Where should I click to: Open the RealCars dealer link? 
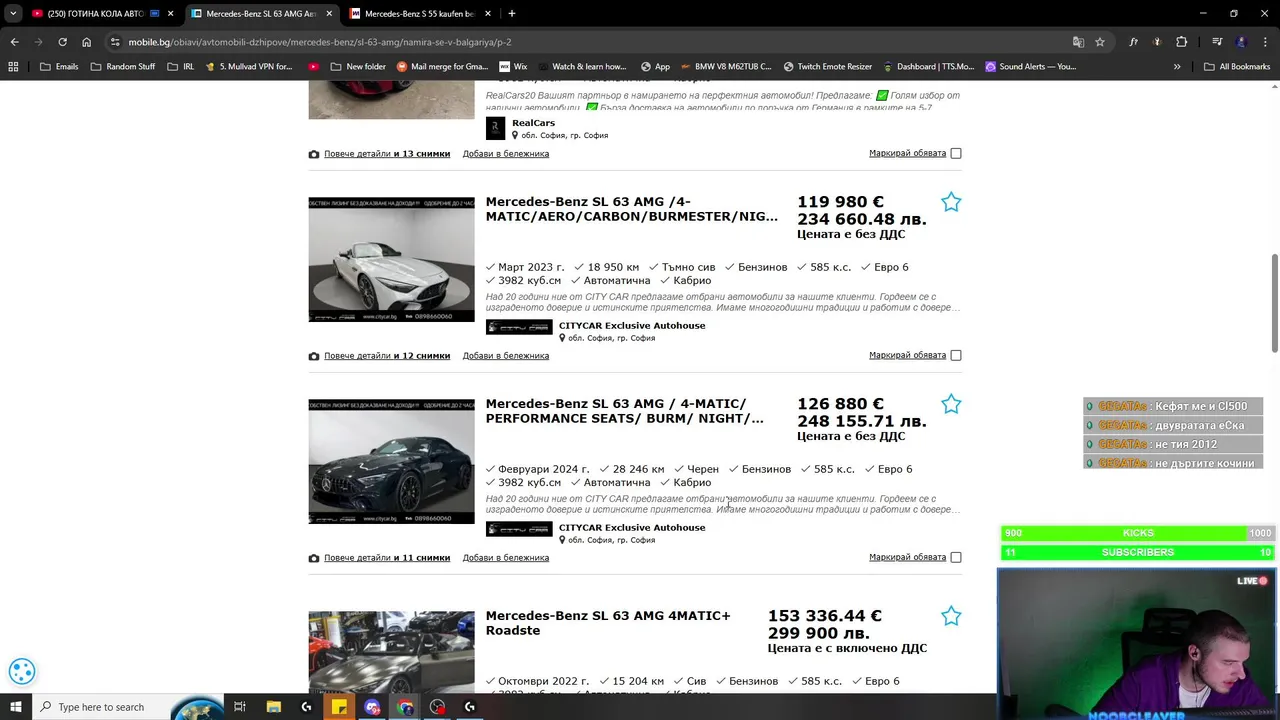click(x=533, y=123)
